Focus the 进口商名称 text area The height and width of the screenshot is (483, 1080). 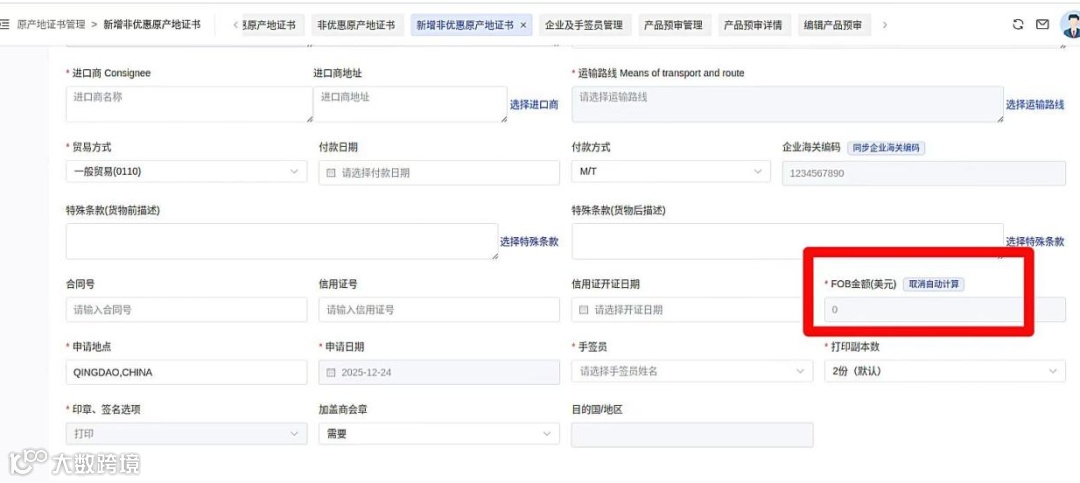(189, 105)
